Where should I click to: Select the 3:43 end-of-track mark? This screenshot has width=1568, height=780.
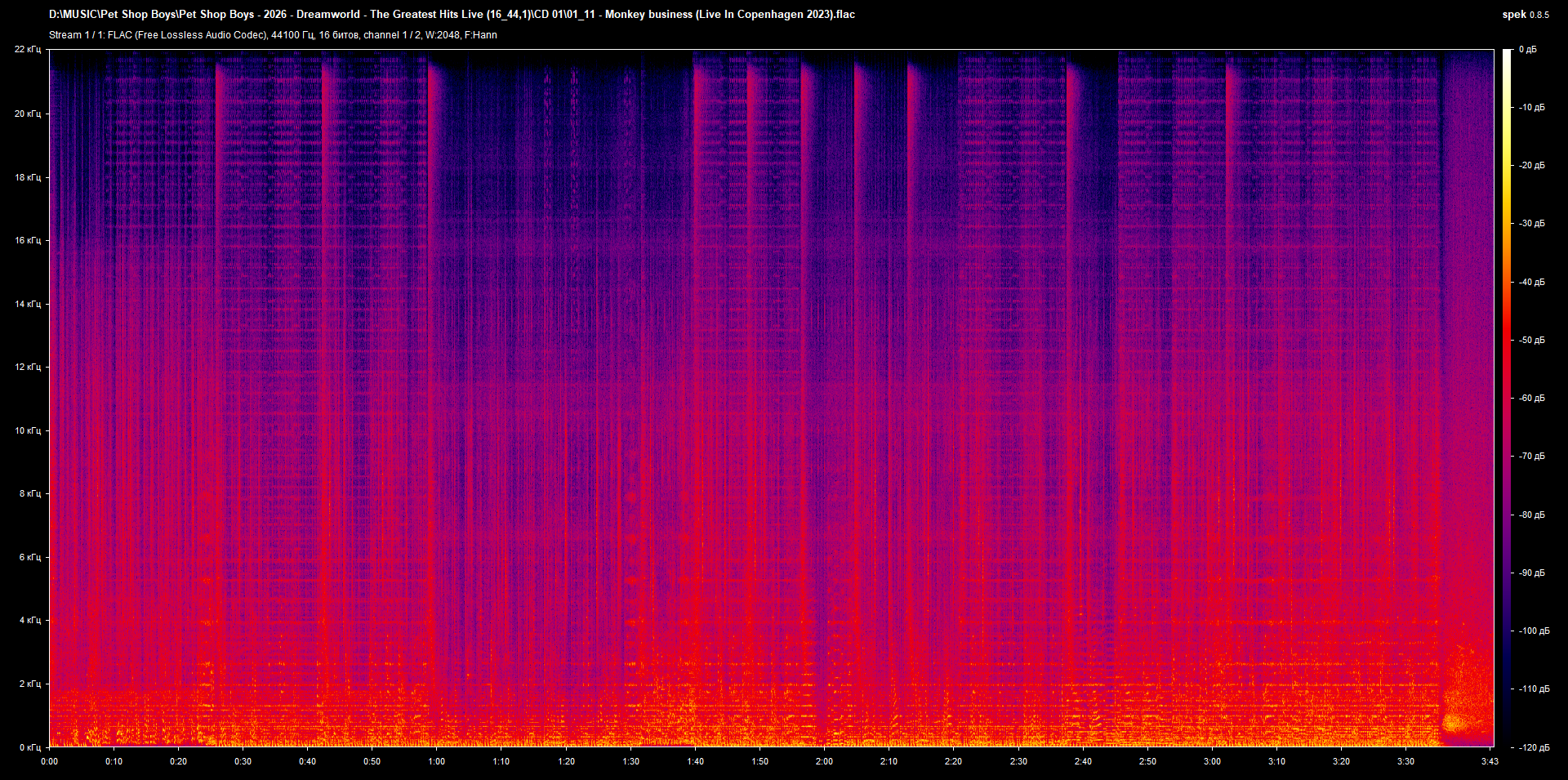pos(1489,761)
